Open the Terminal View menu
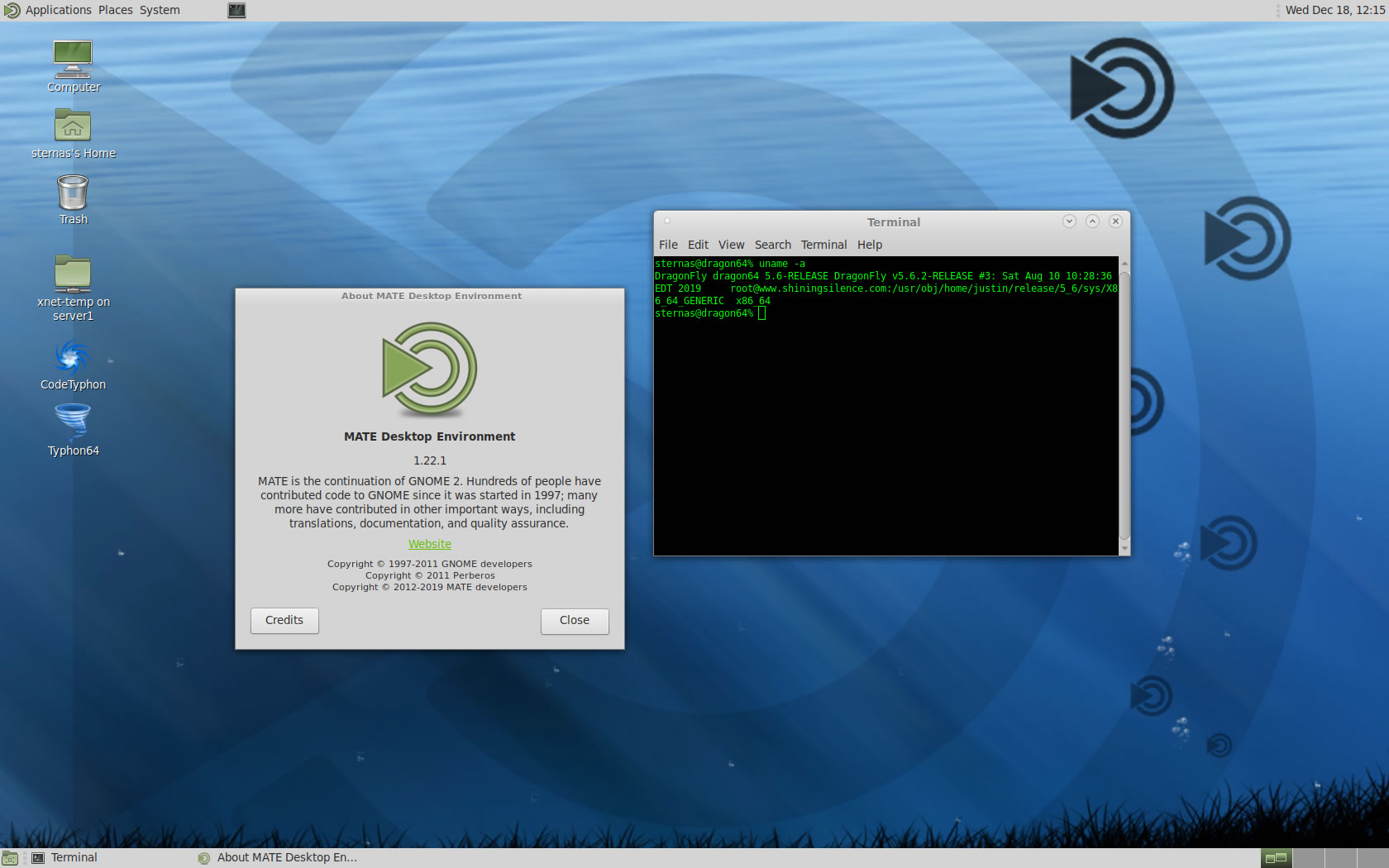1389x868 pixels. click(x=731, y=245)
